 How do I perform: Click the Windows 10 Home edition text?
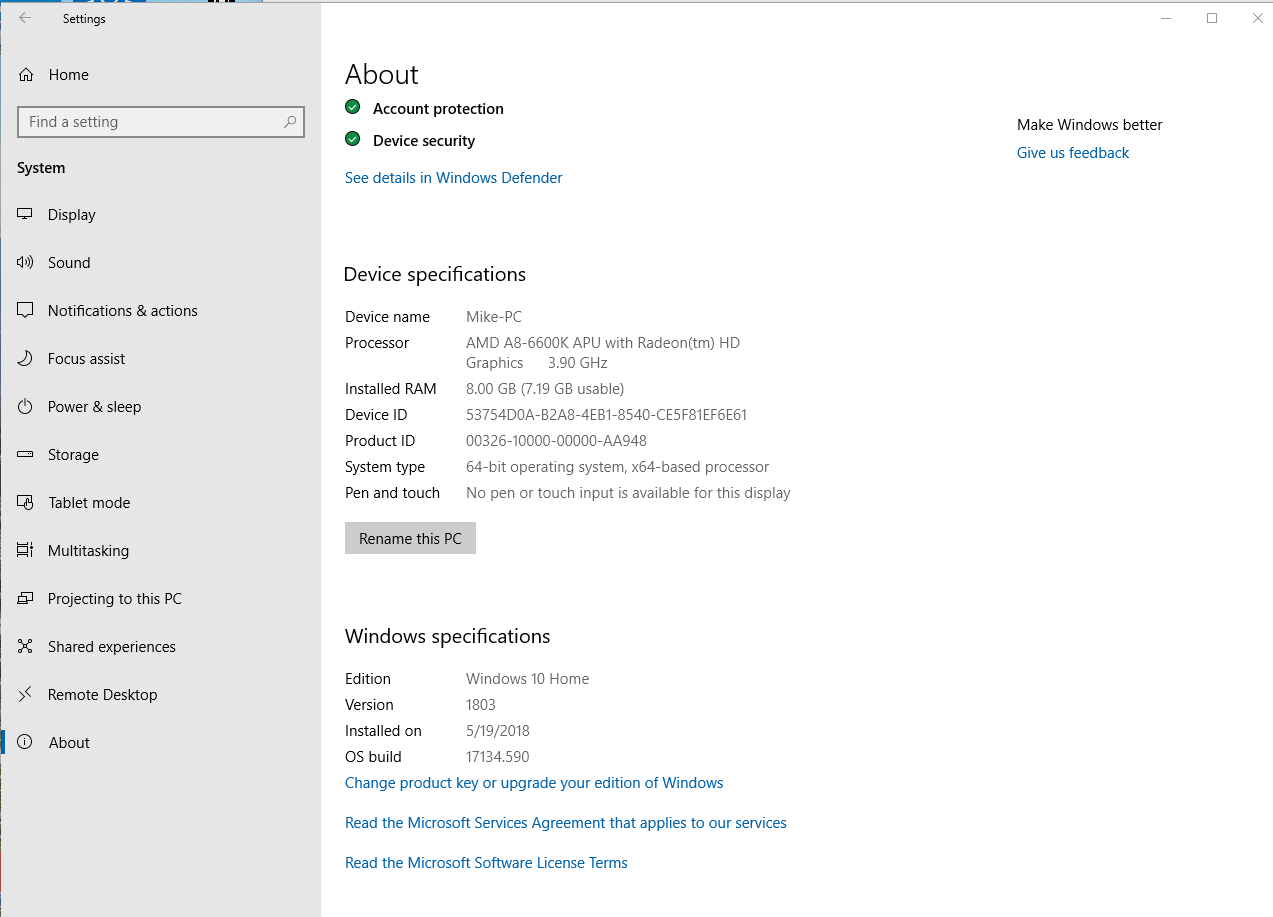[x=528, y=679]
